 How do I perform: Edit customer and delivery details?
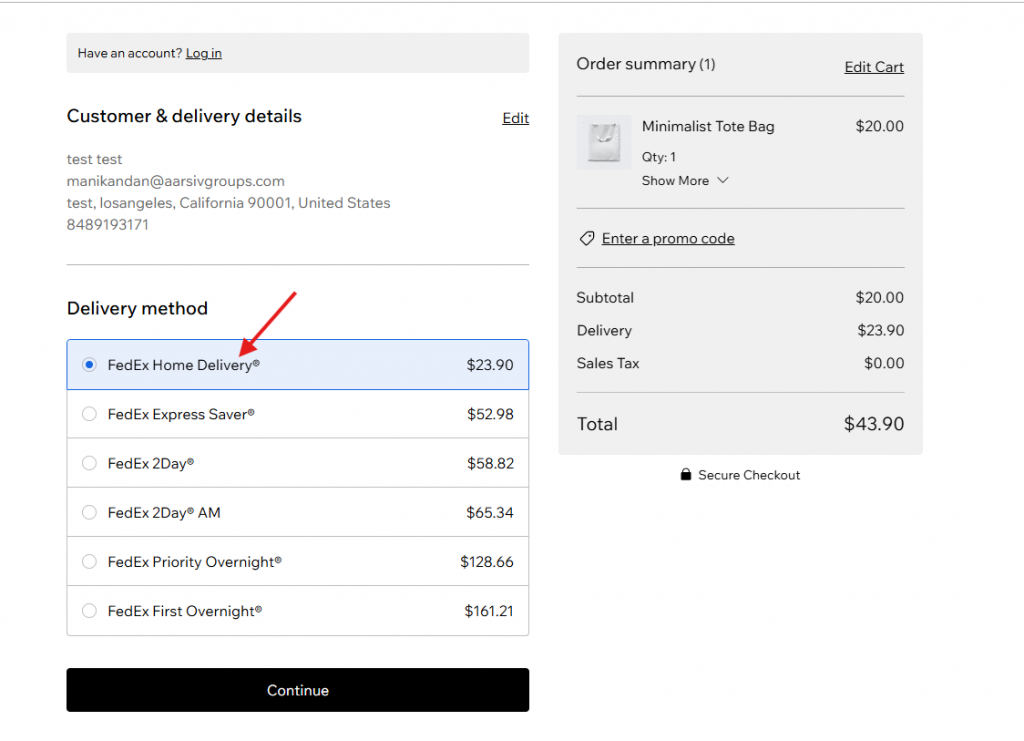click(x=515, y=118)
